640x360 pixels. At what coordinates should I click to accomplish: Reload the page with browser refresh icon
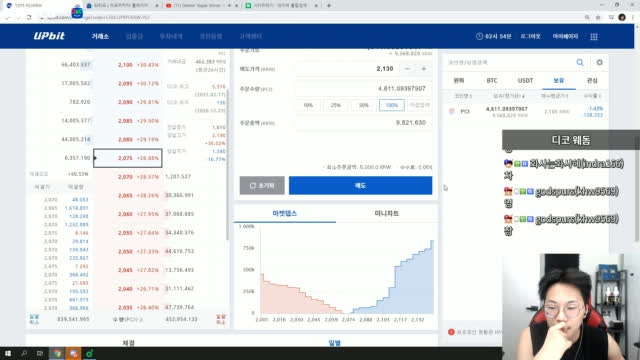29,18
